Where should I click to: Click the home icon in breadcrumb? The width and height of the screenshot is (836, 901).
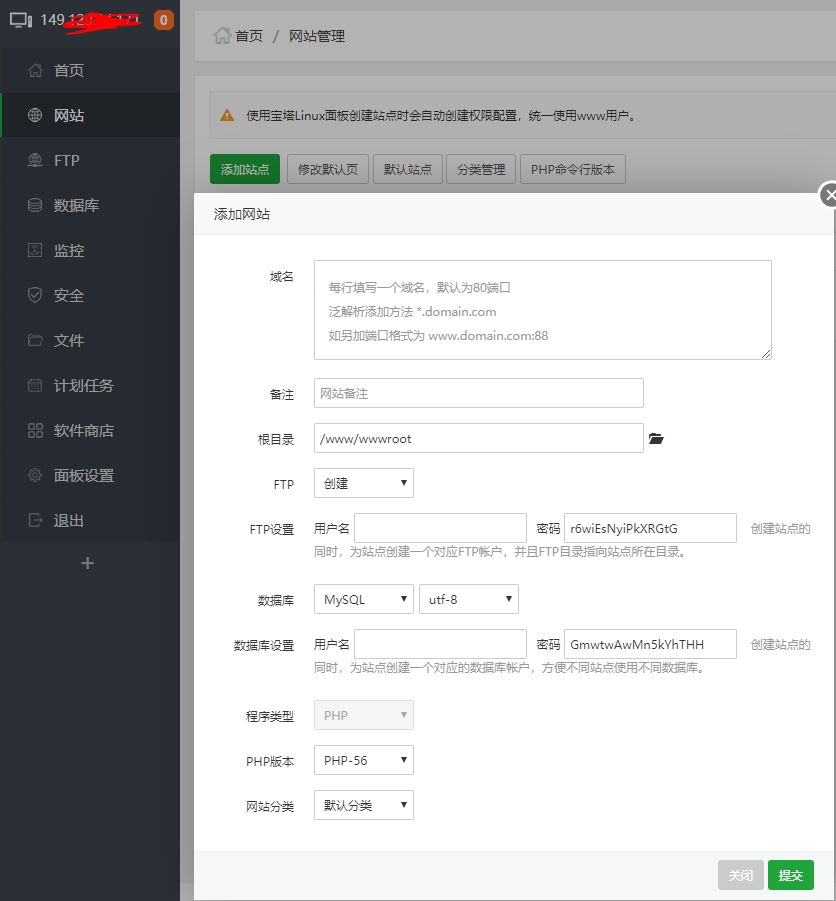tap(222, 35)
